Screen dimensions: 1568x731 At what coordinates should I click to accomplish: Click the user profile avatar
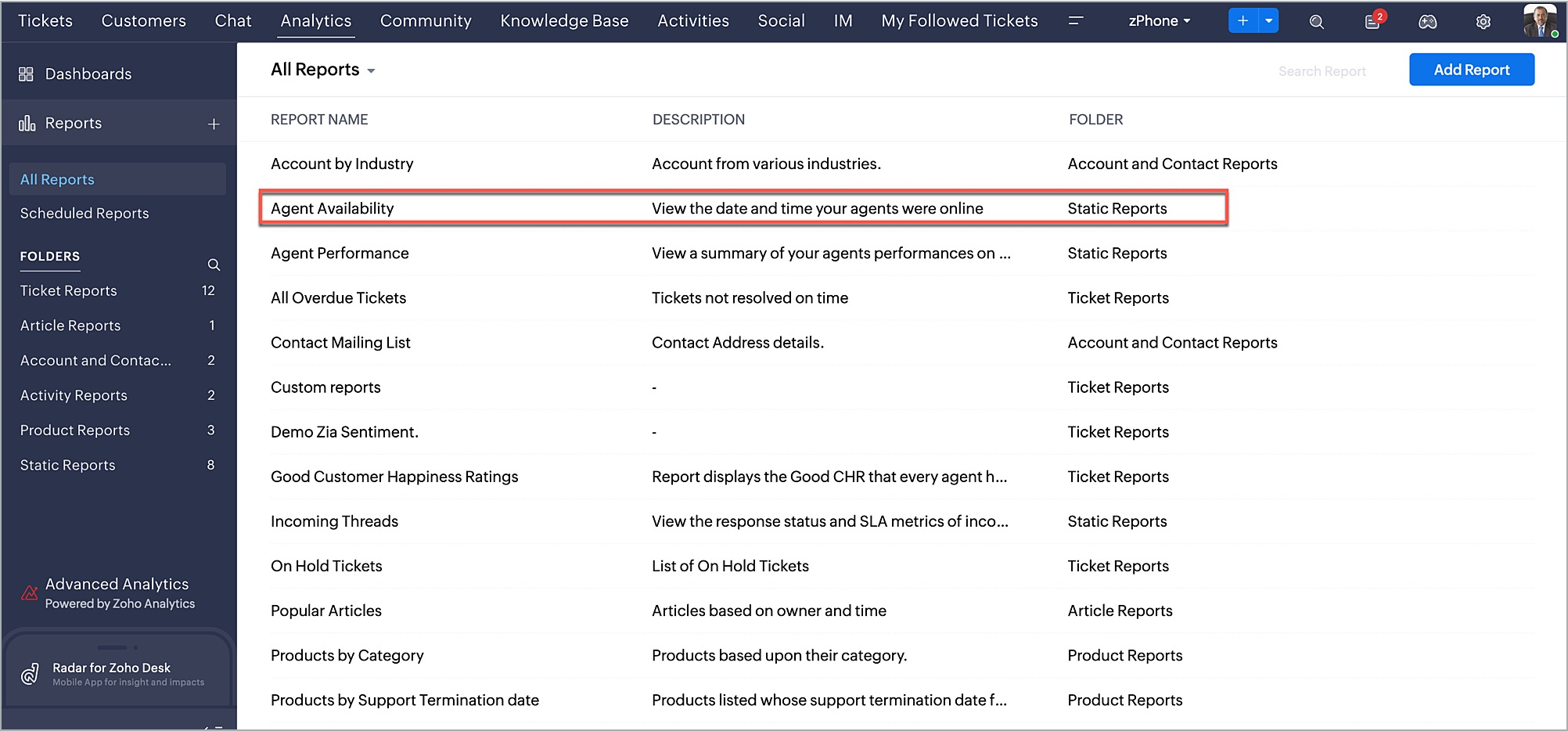(1540, 21)
